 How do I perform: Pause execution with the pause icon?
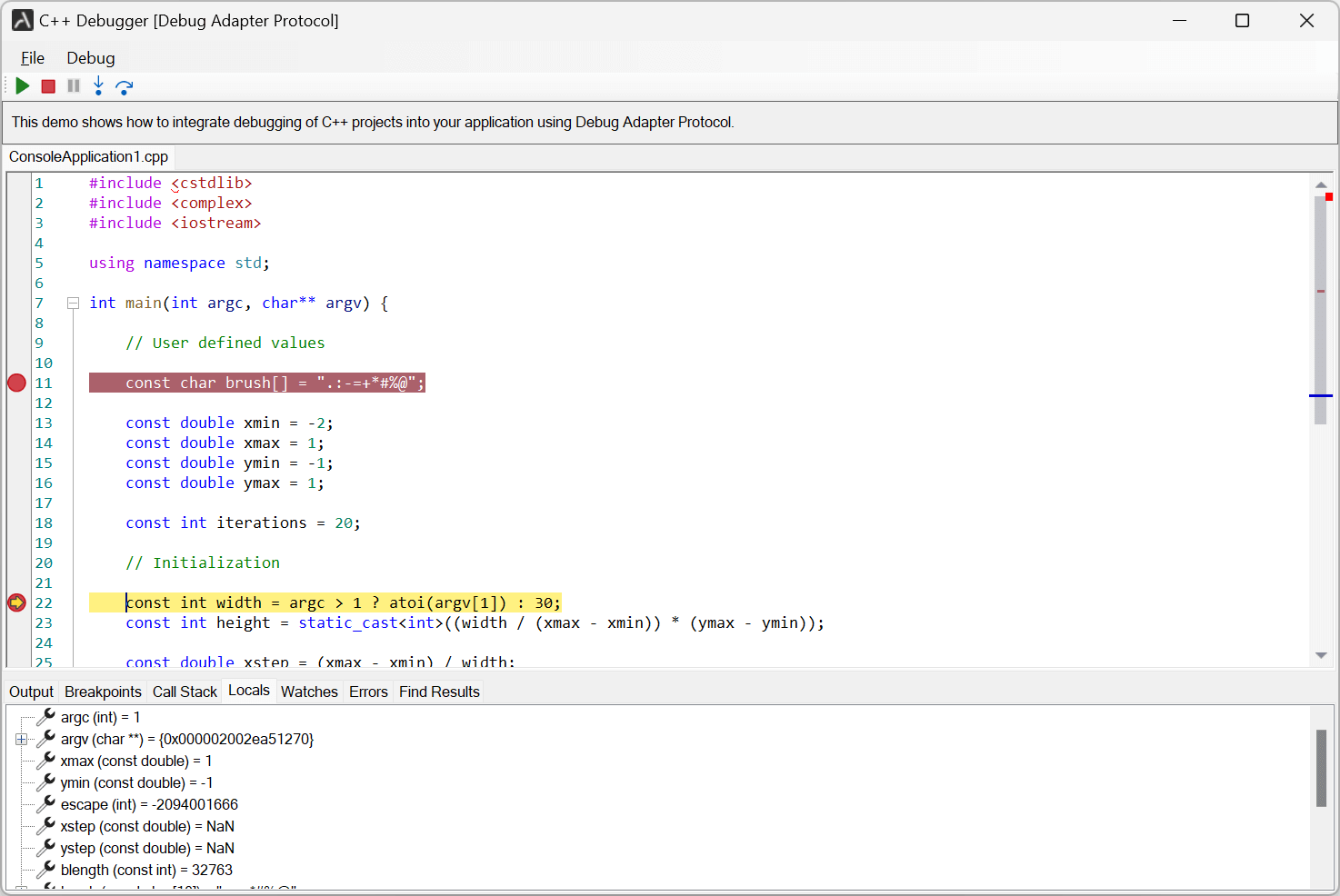coord(74,86)
